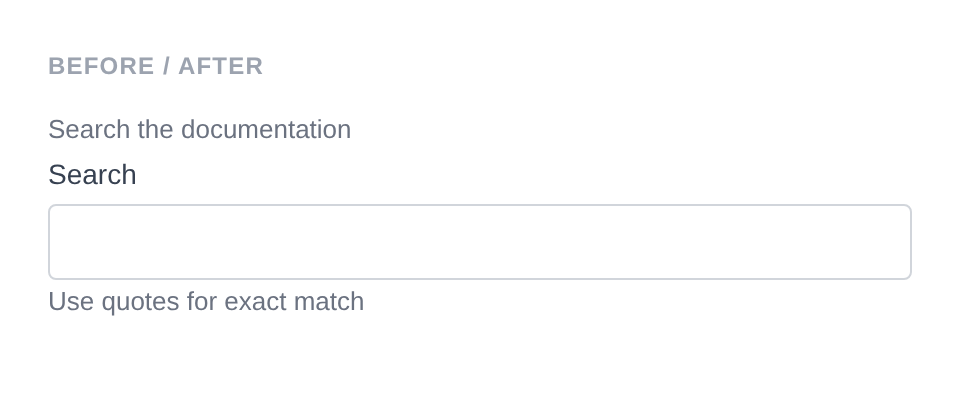Activate the text box below Search label
The height and width of the screenshot is (404, 960).
pos(480,242)
